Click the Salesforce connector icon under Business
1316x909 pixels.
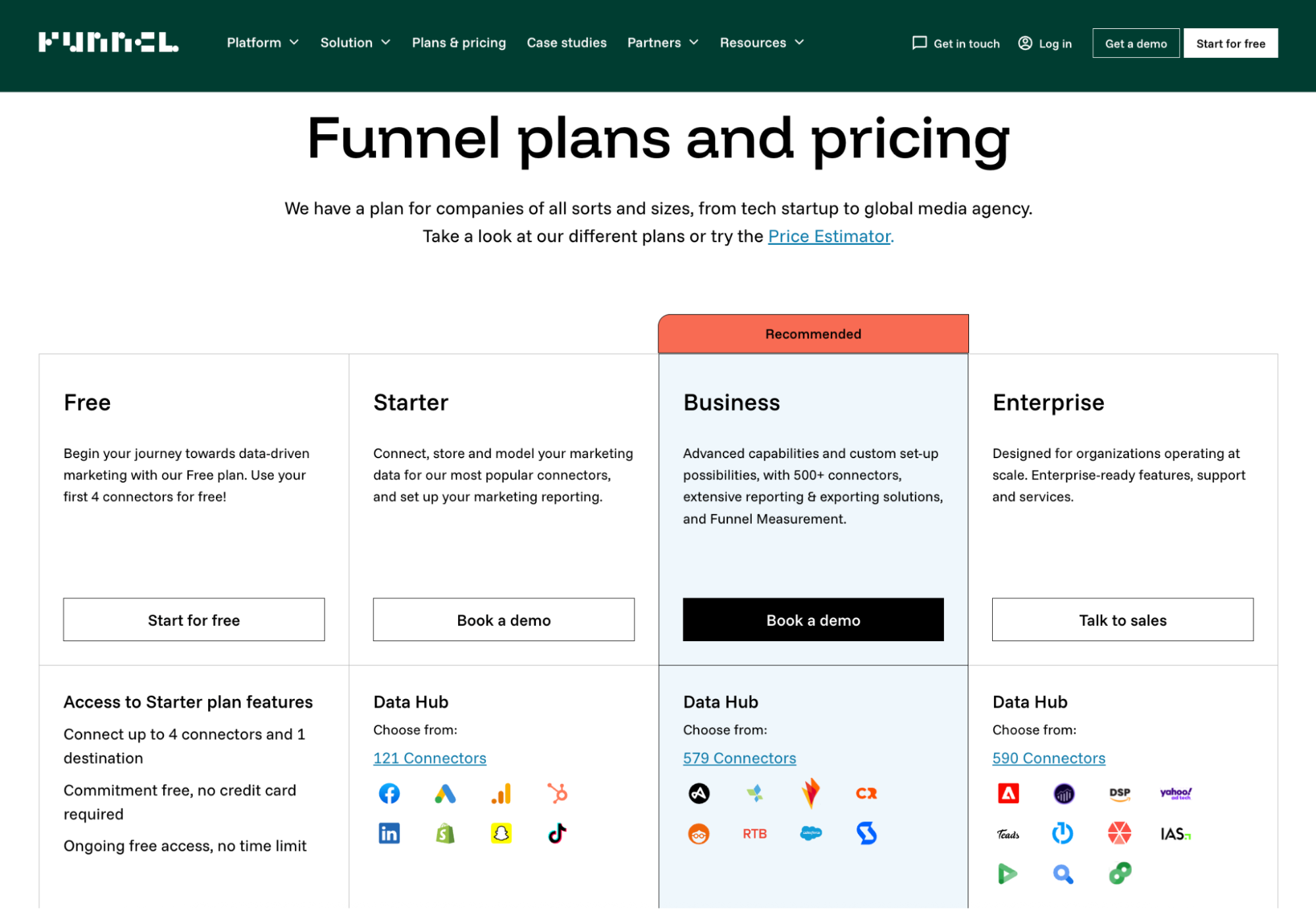tap(811, 833)
